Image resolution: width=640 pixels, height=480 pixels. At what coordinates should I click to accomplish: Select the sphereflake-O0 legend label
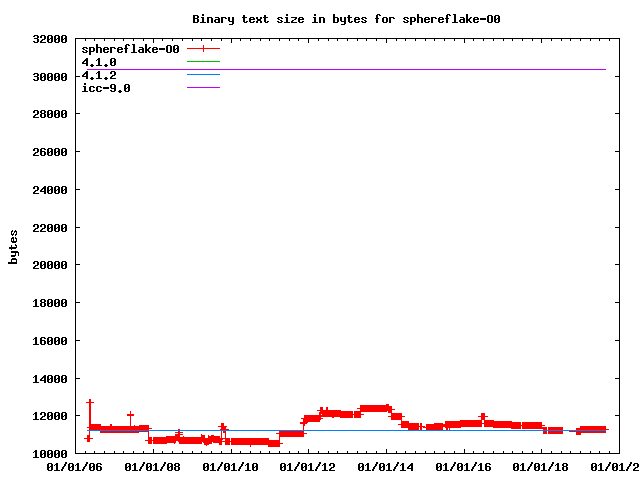[x=130, y=48]
